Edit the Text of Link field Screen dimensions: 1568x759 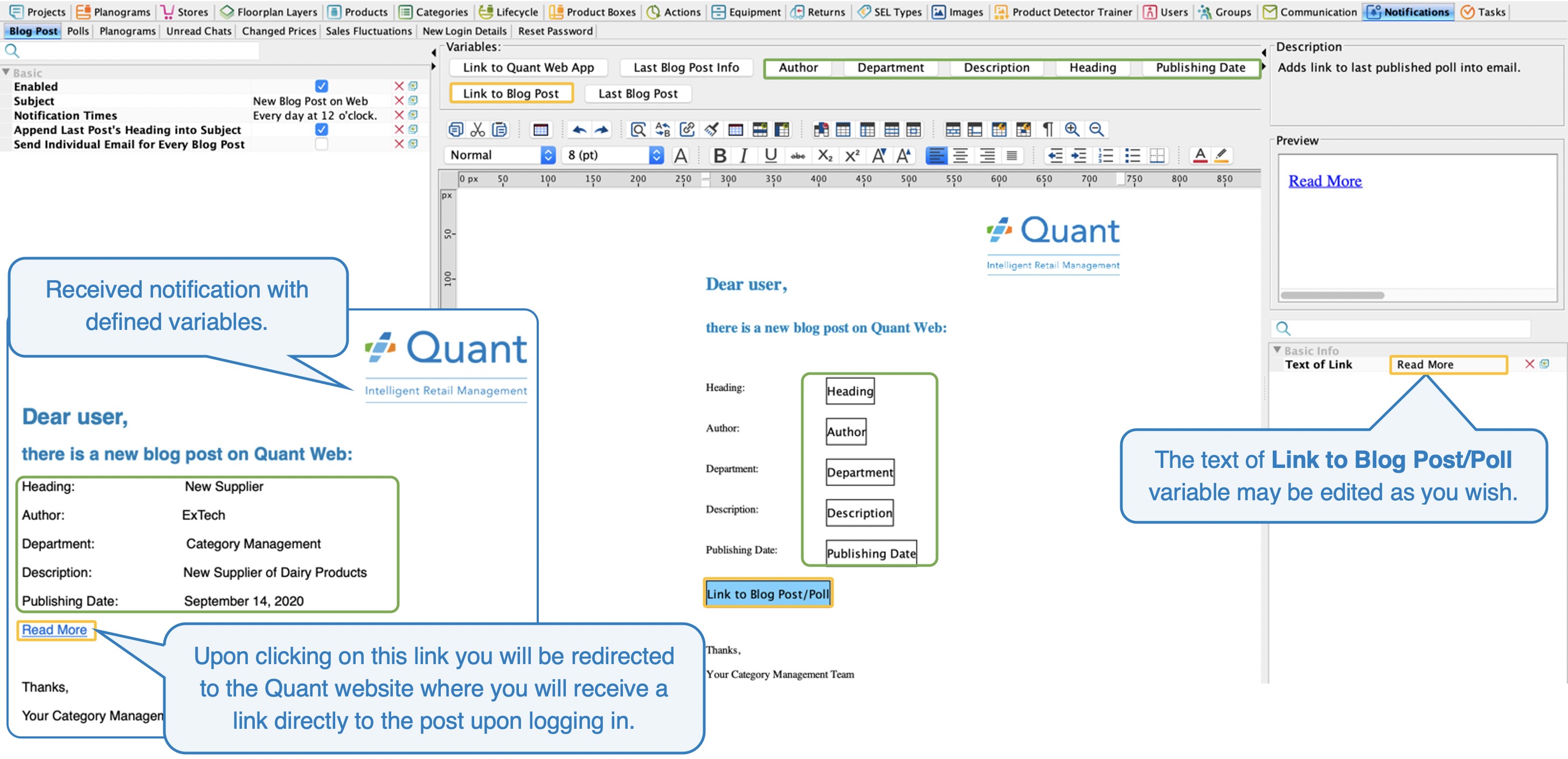1448,364
